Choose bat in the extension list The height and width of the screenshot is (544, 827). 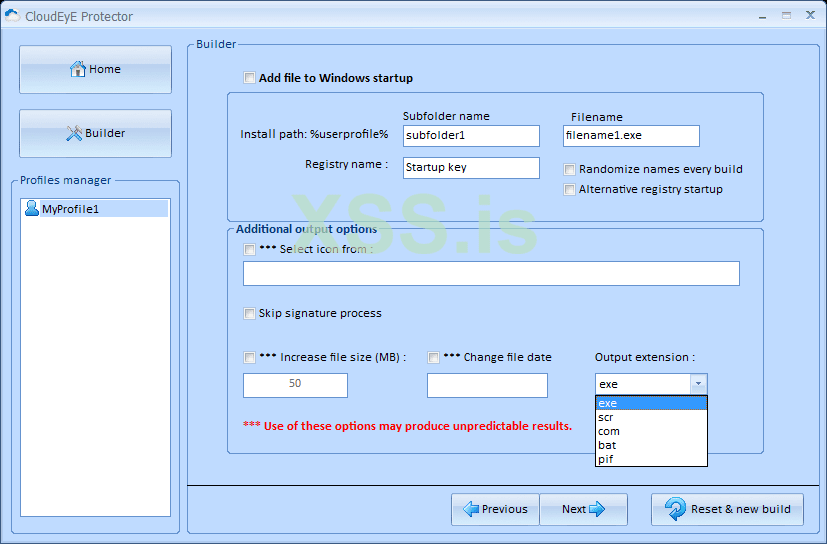click(651, 445)
